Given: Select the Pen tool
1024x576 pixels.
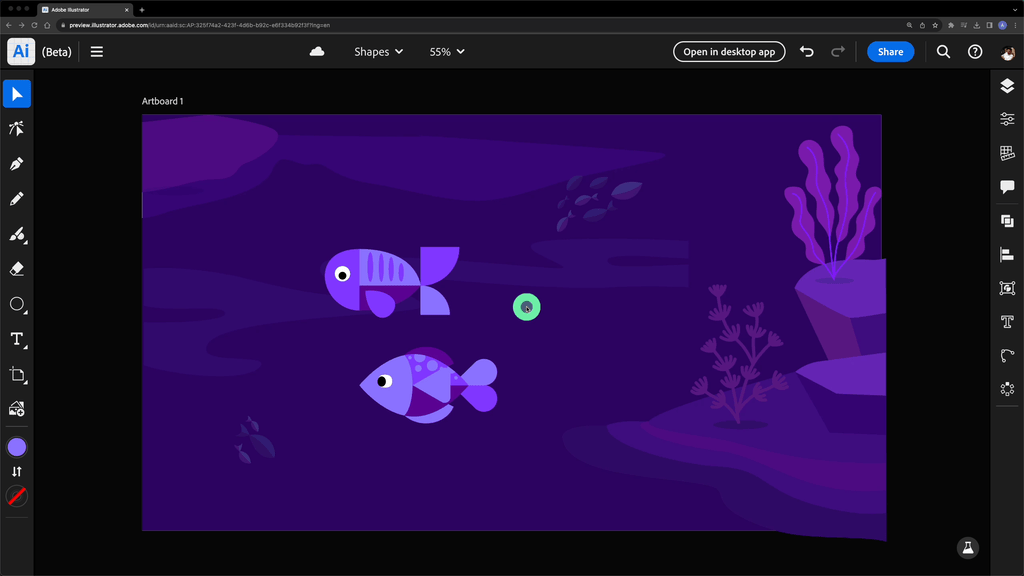Looking at the screenshot, I should point(16,163).
